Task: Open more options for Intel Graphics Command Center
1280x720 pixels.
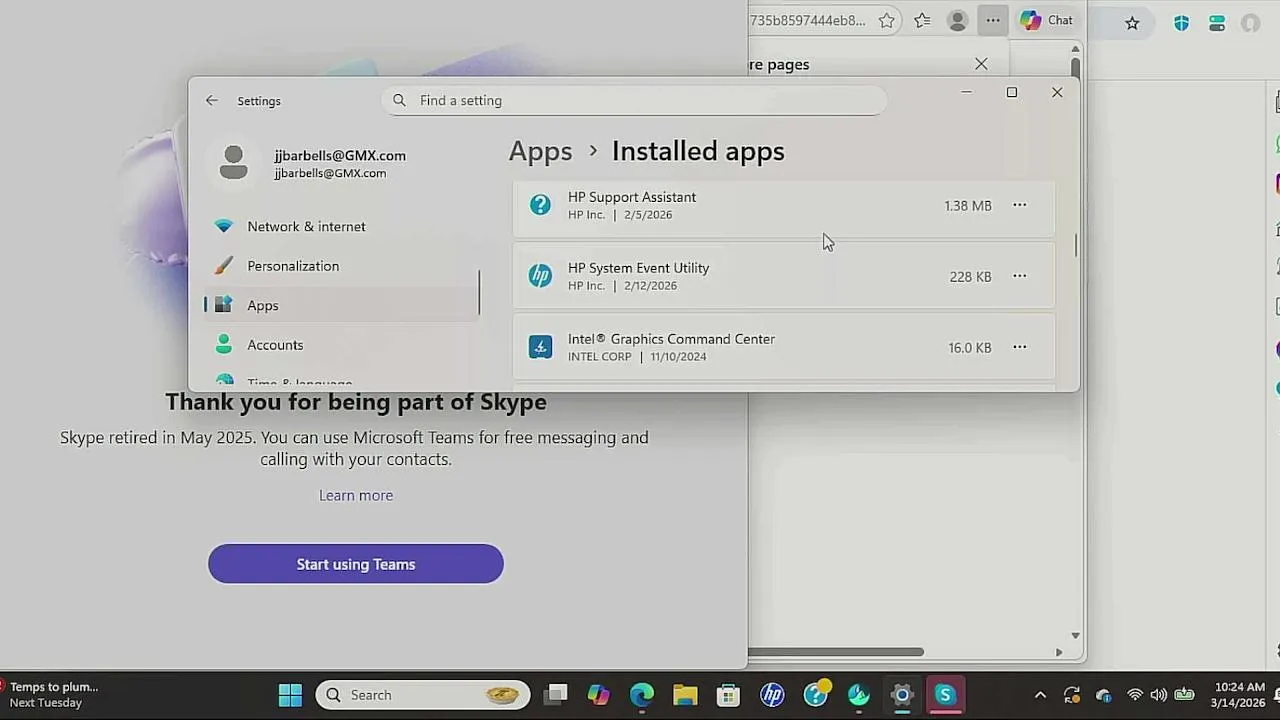Action: point(1019,347)
